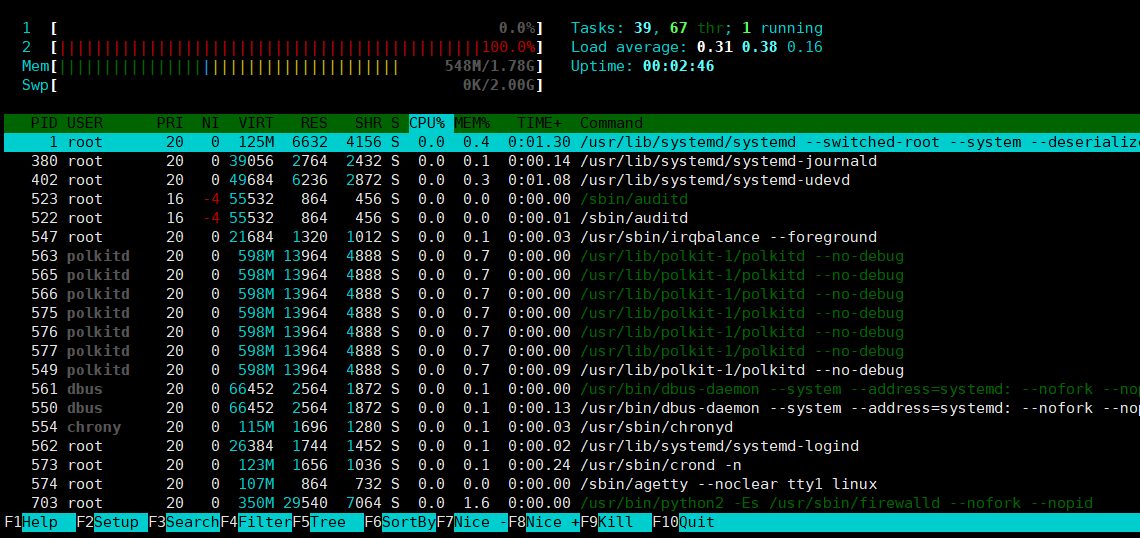Select the systemd-udevd process row
Viewport: 1140px width, 538px height.
[x=572, y=180]
